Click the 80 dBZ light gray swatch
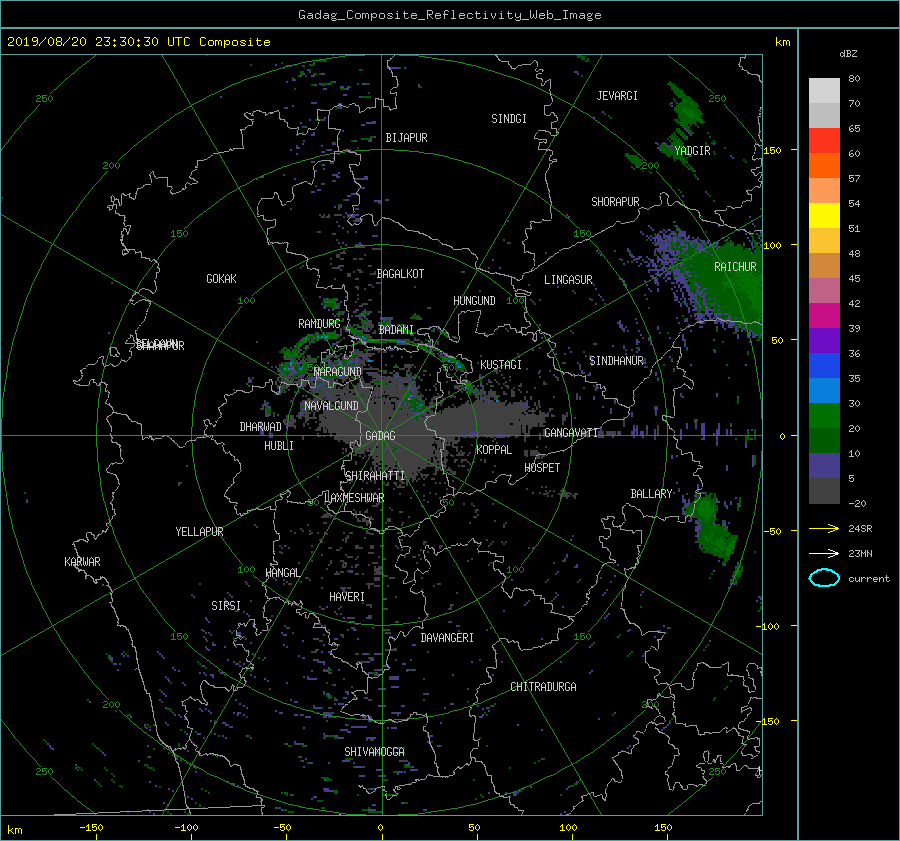Screen dimensions: 900x841 824,90
